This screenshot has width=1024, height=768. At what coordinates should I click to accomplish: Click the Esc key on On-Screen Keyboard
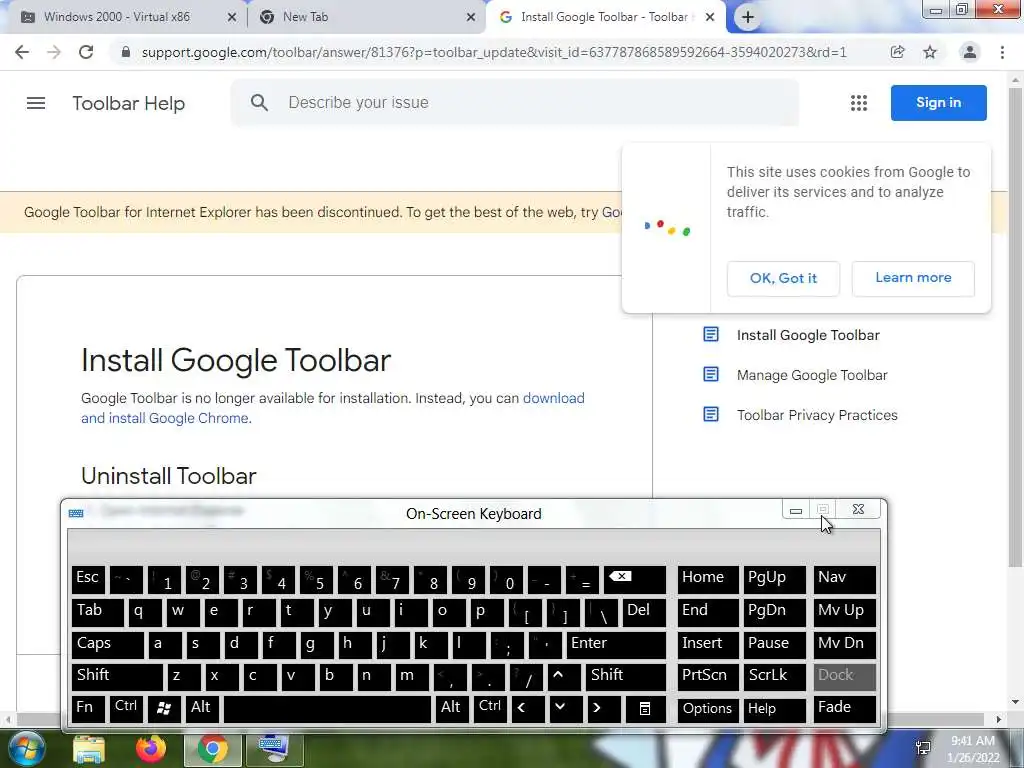(x=88, y=580)
